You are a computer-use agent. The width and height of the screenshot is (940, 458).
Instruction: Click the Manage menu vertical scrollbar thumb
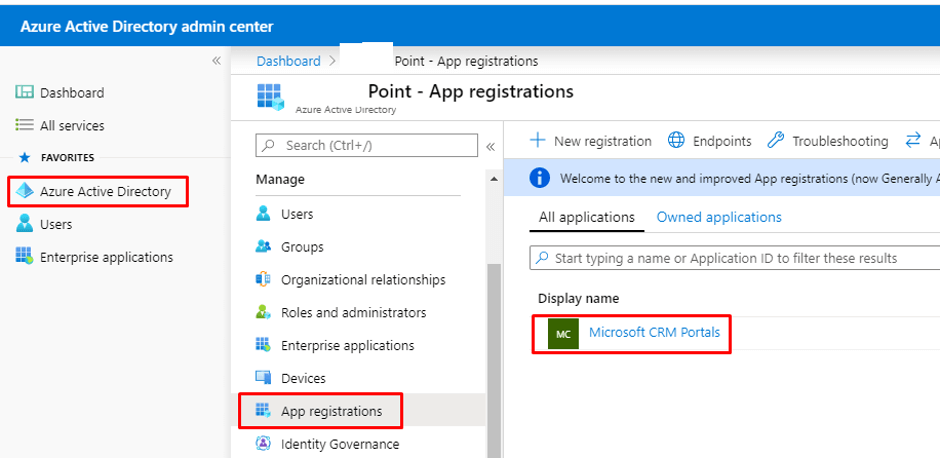(x=494, y=360)
